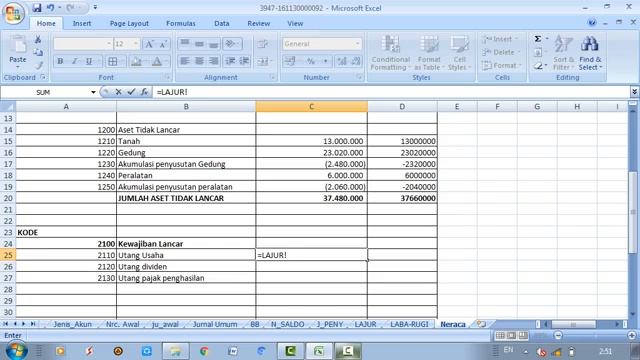
Task: Toggle Underline formatting
Action: click(89, 61)
